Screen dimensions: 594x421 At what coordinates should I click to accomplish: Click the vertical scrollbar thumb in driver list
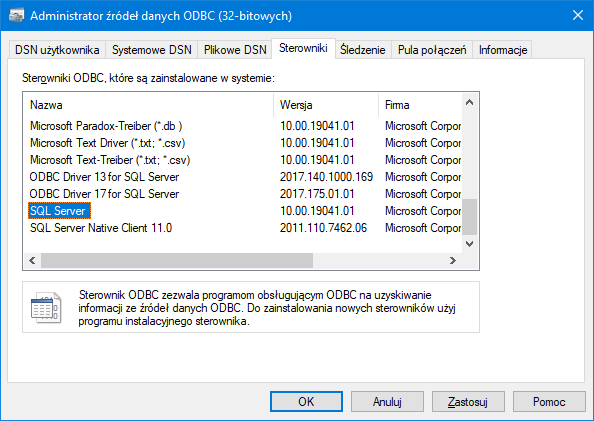point(469,217)
